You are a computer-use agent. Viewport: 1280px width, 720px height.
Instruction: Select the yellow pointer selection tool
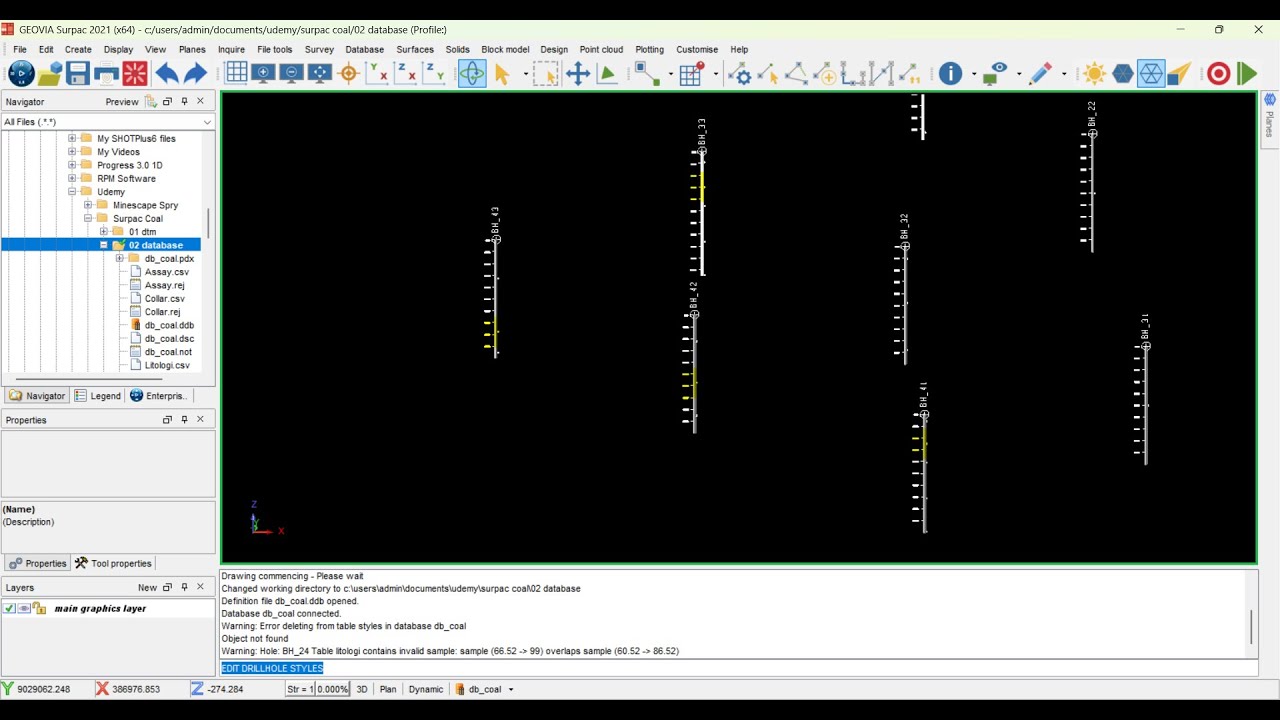pos(502,73)
